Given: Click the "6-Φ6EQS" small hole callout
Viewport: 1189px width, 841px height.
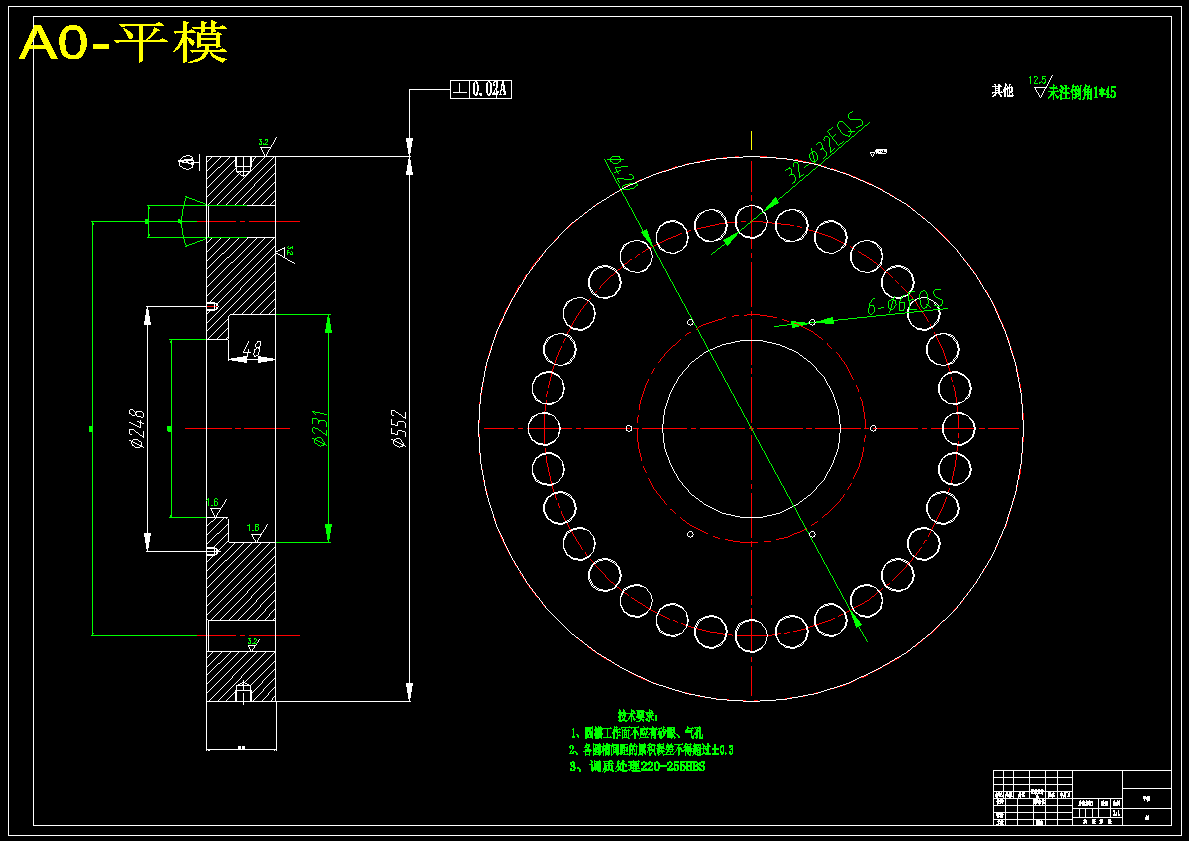Looking at the screenshot, I should 906,303.
